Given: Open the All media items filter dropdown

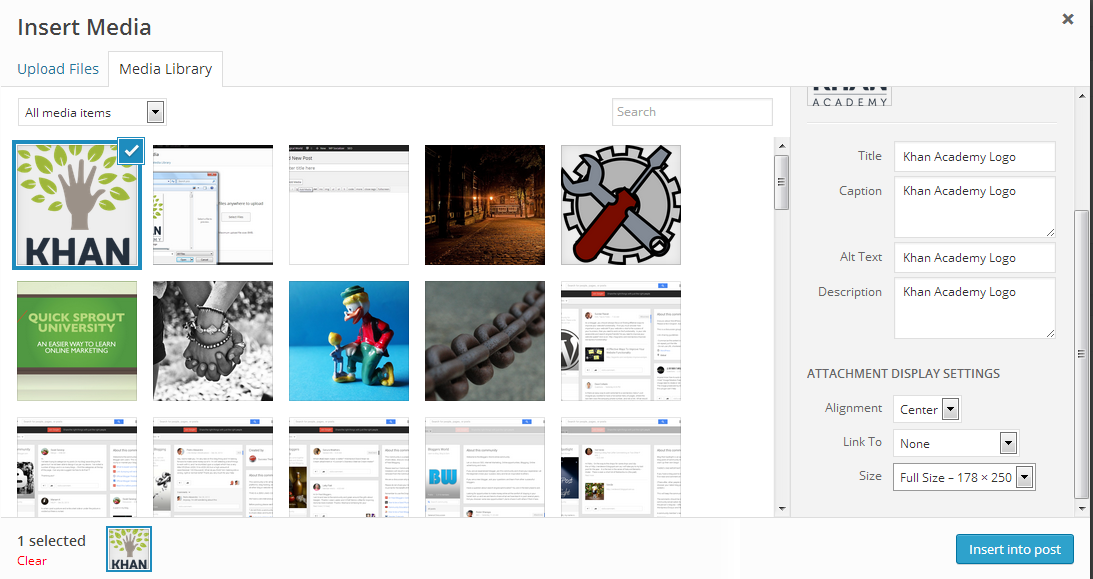Looking at the screenshot, I should 92,112.
